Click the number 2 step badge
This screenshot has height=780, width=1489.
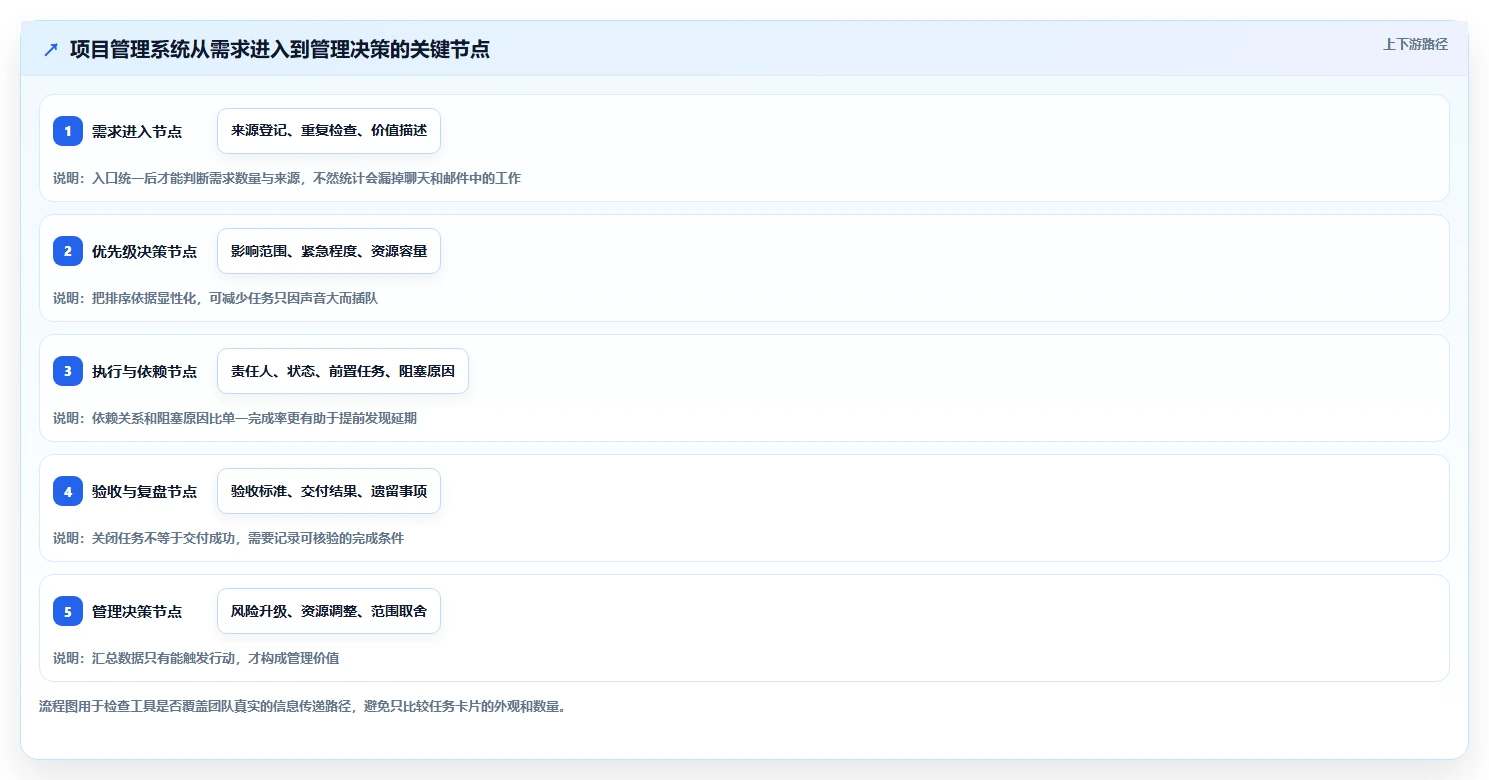click(x=68, y=251)
